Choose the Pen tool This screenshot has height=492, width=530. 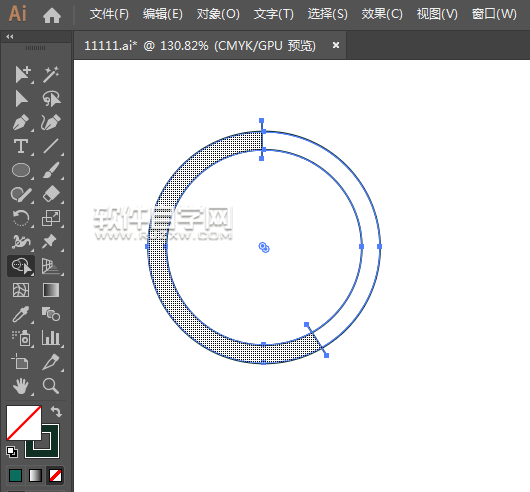pos(21,123)
